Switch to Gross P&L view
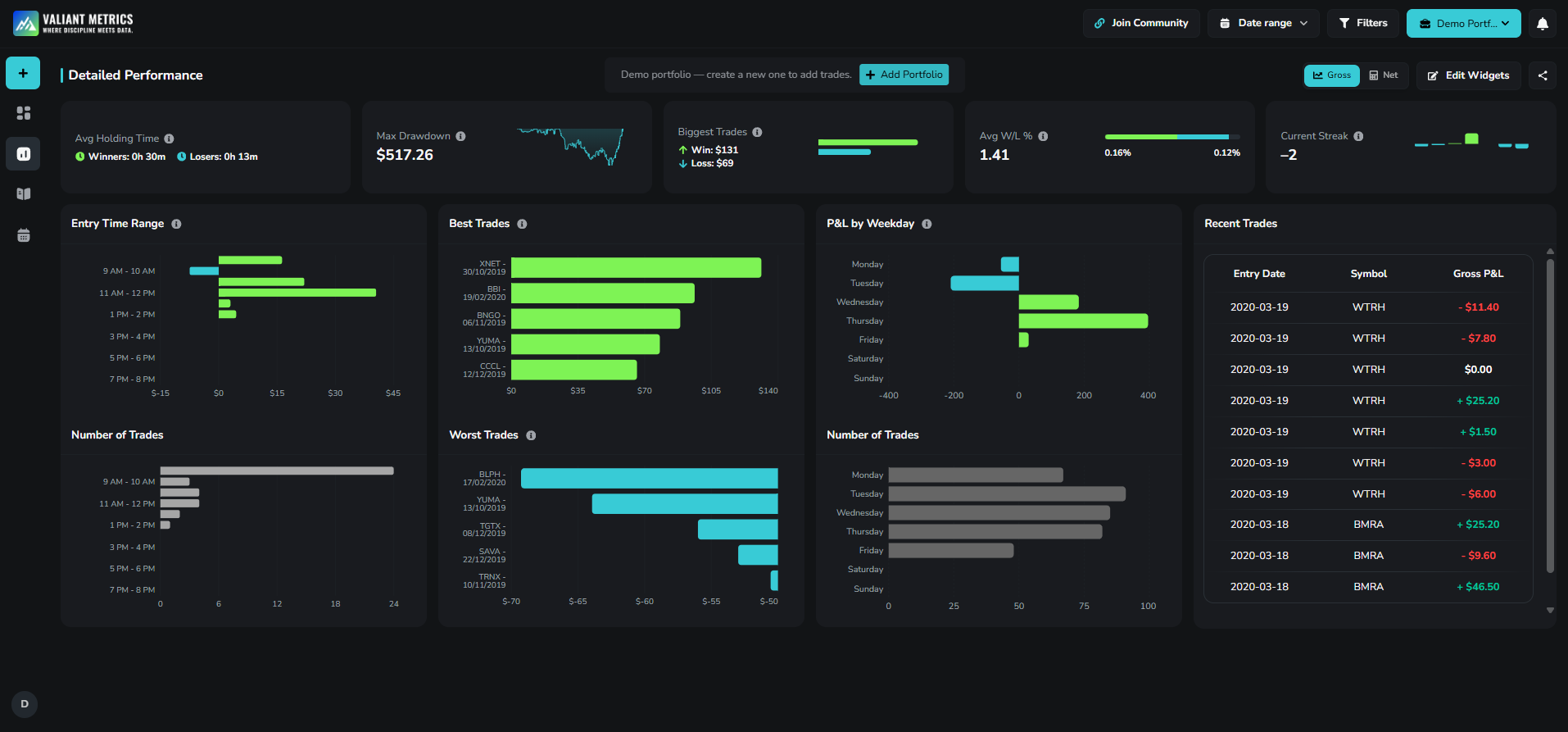 coord(1331,75)
